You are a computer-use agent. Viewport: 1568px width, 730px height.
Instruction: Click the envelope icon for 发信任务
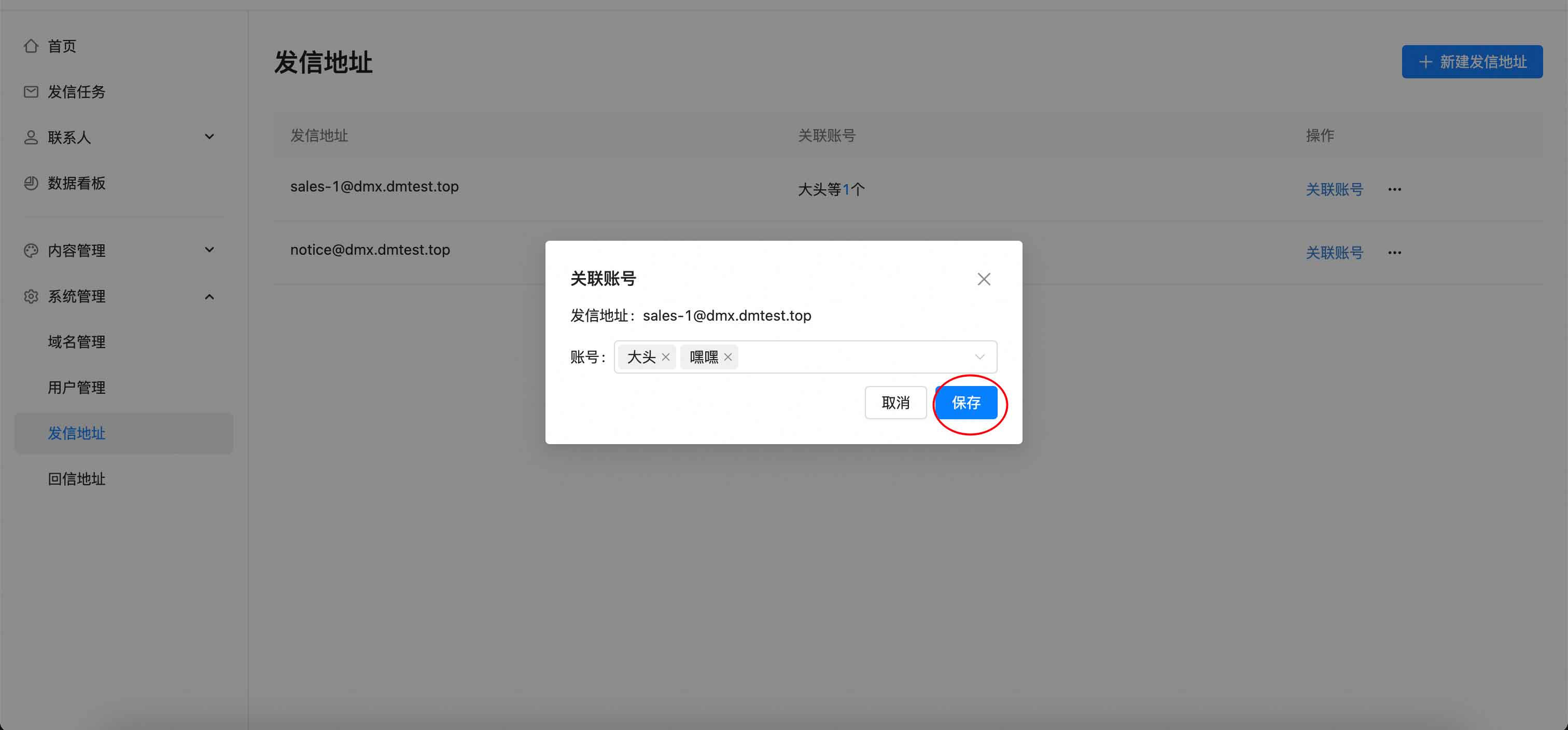click(x=31, y=92)
